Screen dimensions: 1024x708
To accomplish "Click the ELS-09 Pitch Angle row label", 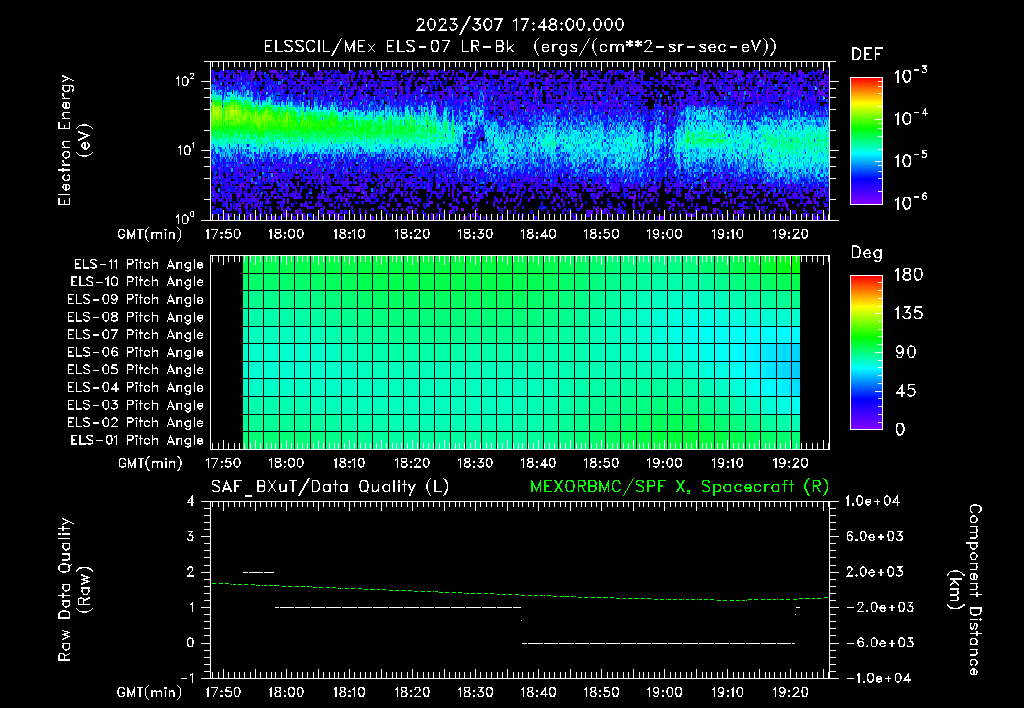I will pos(136,299).
